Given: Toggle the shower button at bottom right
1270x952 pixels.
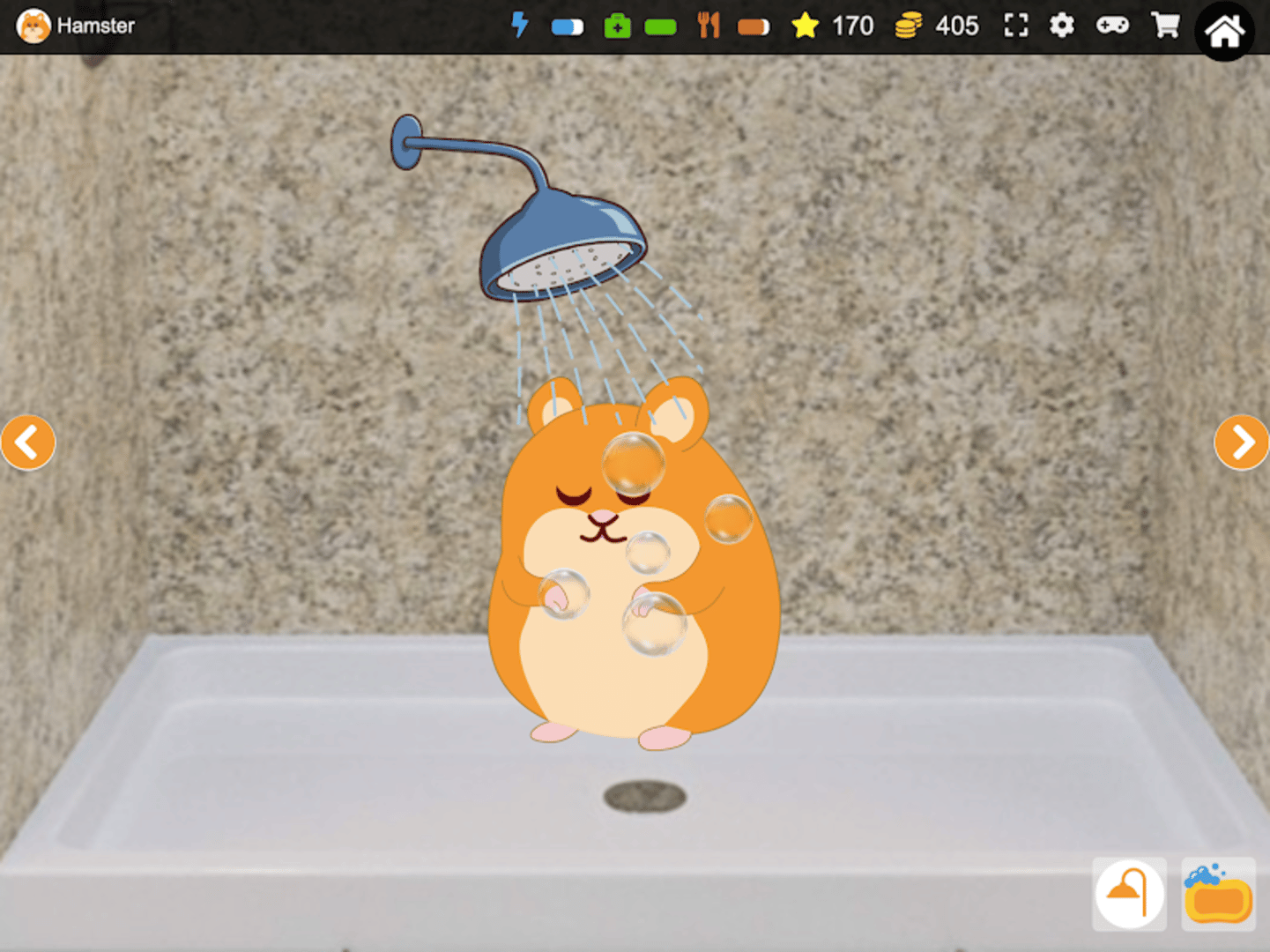Looking at the screenshot, I should pyautogui.click(x=1129, y=895).
